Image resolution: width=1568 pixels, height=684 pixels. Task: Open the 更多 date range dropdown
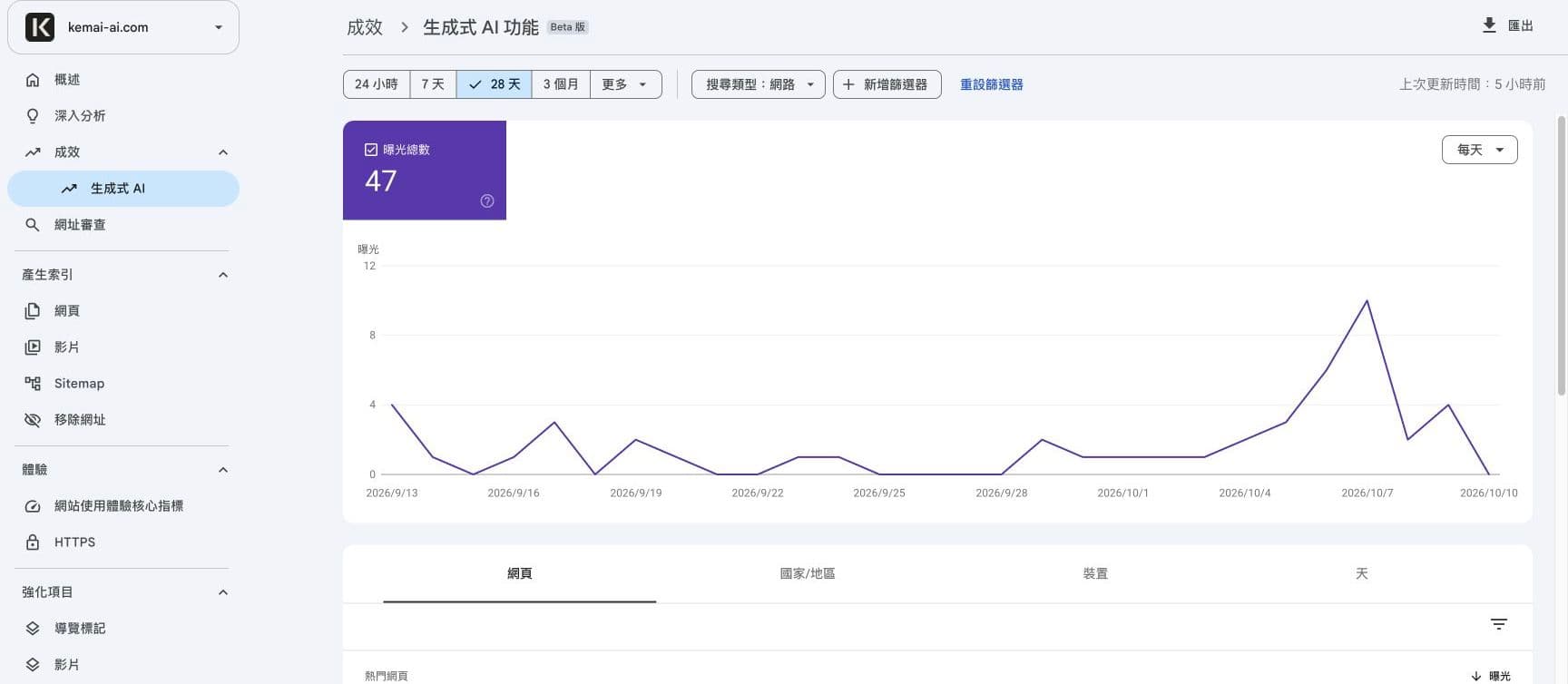[626, 84]
